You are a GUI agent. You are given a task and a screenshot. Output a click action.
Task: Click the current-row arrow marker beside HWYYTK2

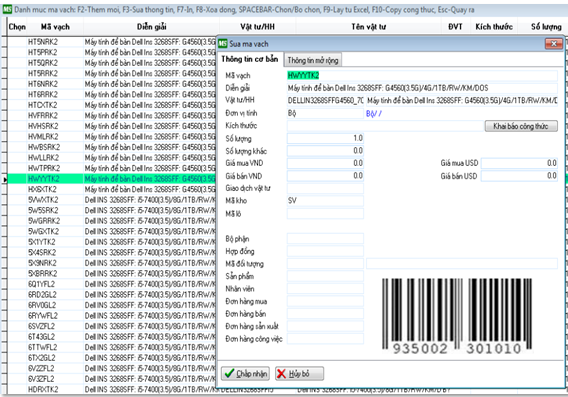(4, 179)
